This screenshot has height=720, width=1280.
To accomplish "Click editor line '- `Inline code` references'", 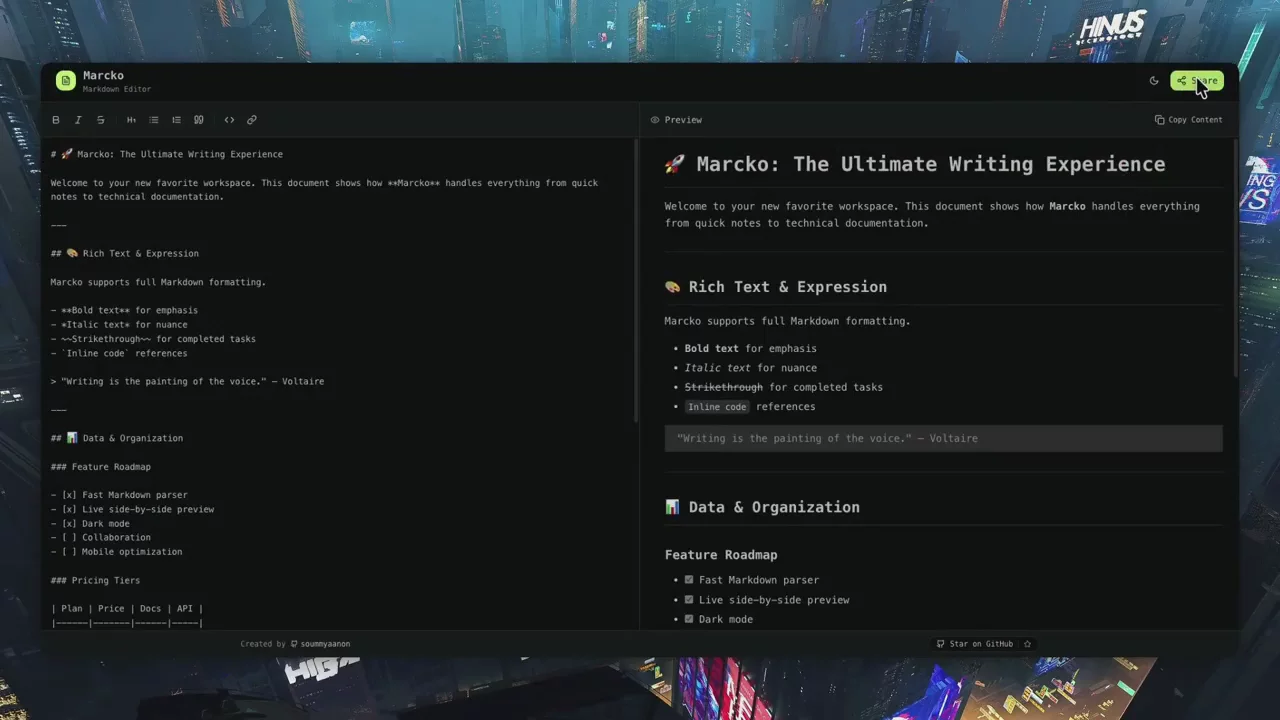I will coord(119,353).
